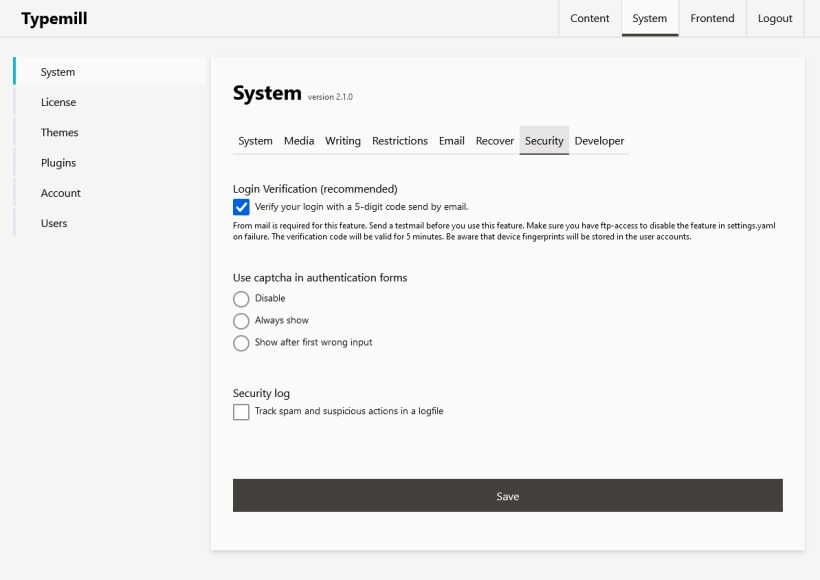Click the 'Use captcha in authentication forms' heading
Image resolution: width=820 pixels, height=580 pixels.
pos(320,278)
